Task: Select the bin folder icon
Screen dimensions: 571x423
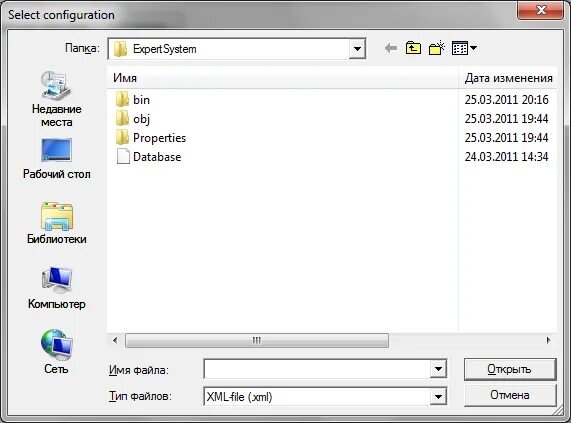Action: 122,99
